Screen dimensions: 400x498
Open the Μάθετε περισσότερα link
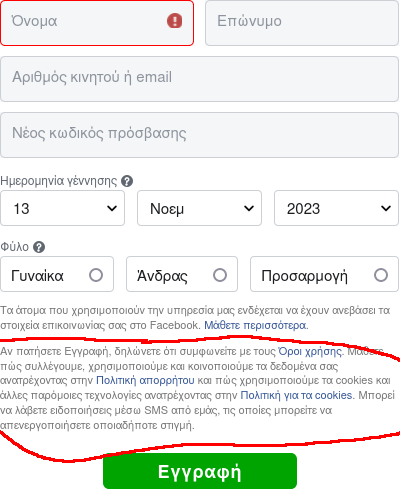click(255, 325)
